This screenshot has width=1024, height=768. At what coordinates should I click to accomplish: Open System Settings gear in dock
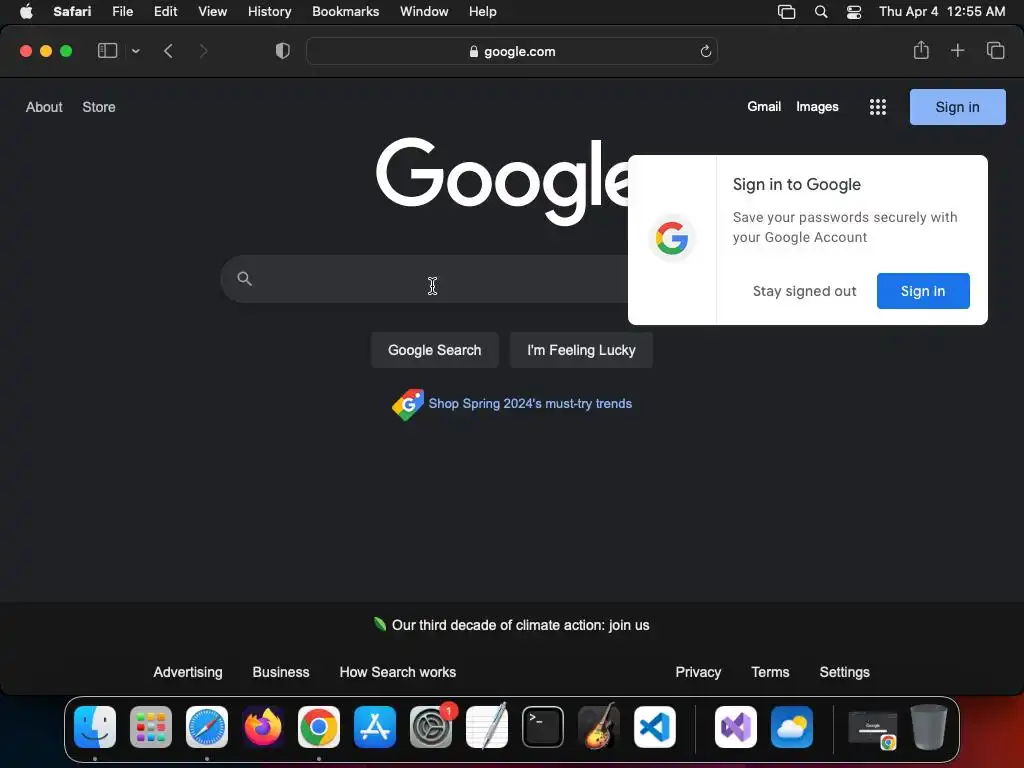tap(431, 727)
